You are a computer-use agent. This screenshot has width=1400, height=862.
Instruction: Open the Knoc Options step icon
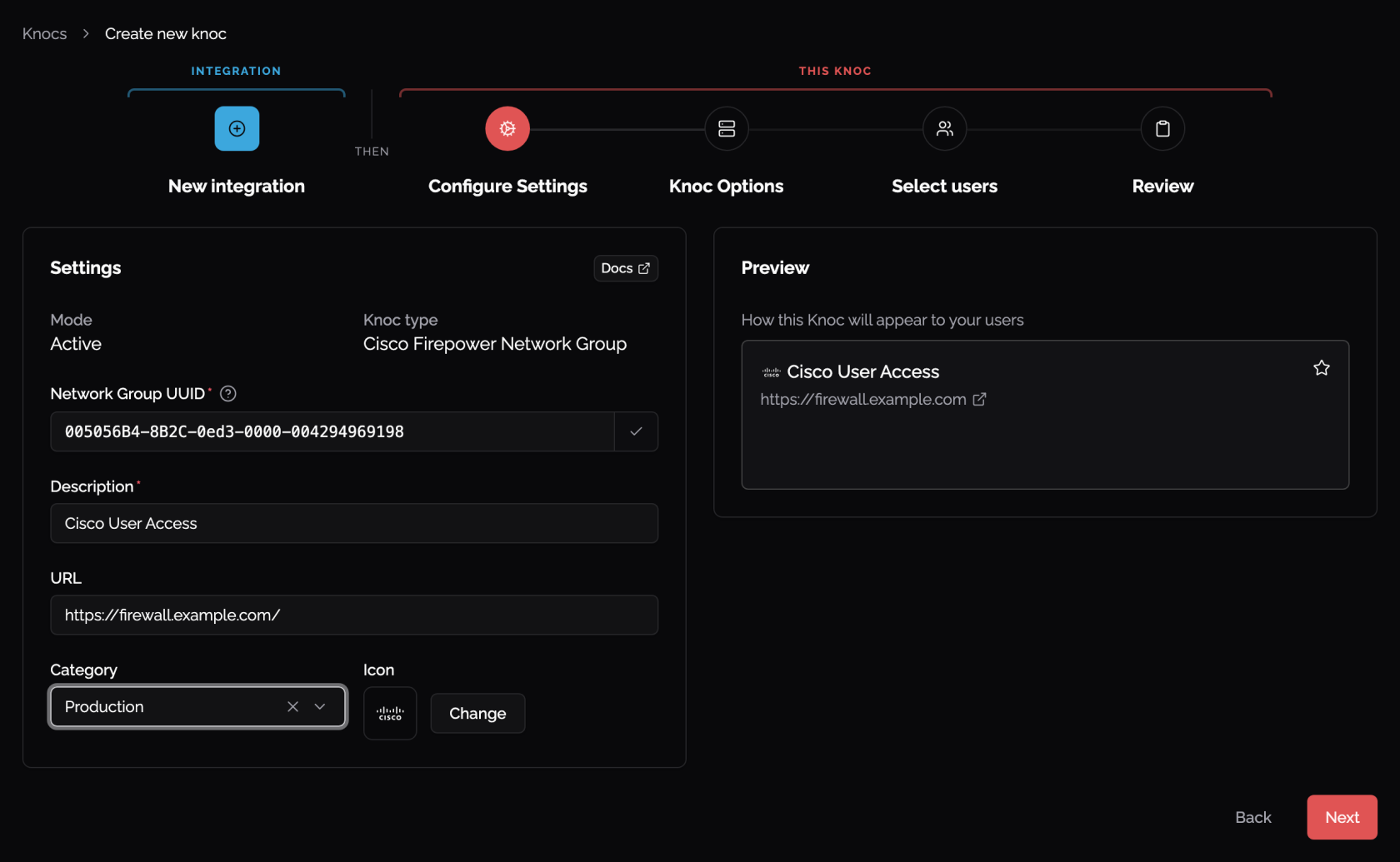coord(727,128)
